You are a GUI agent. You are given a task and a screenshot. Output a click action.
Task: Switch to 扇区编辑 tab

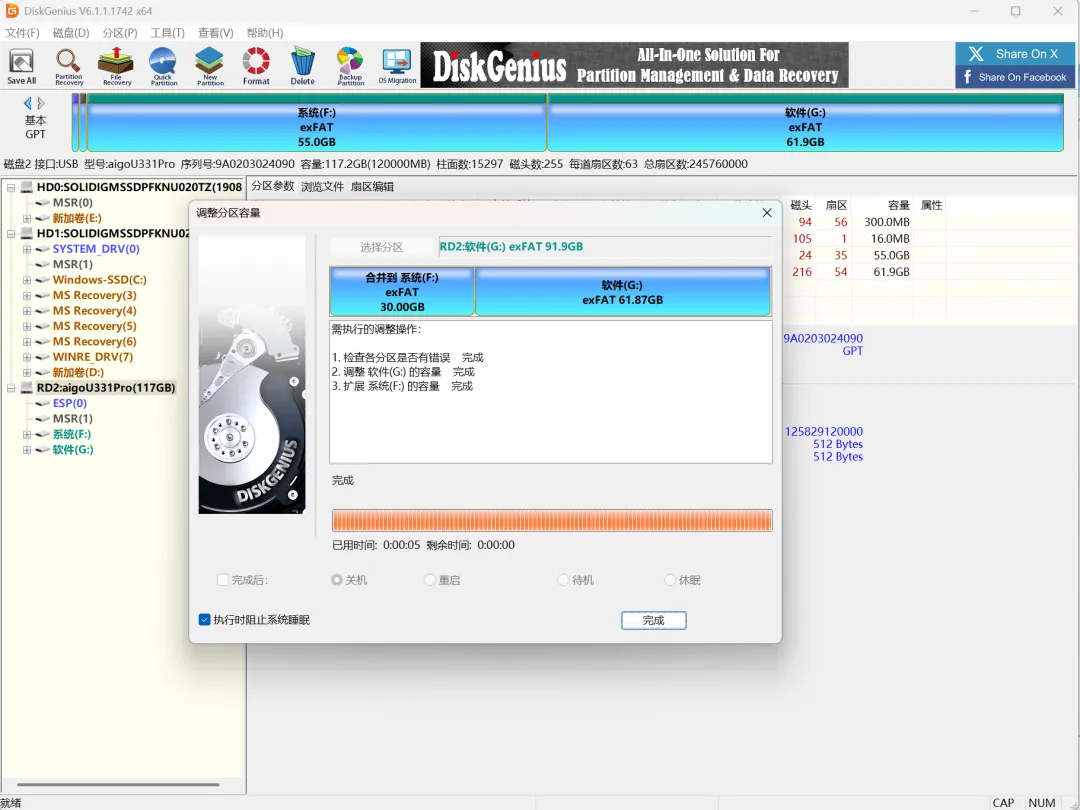pos(372,187)
